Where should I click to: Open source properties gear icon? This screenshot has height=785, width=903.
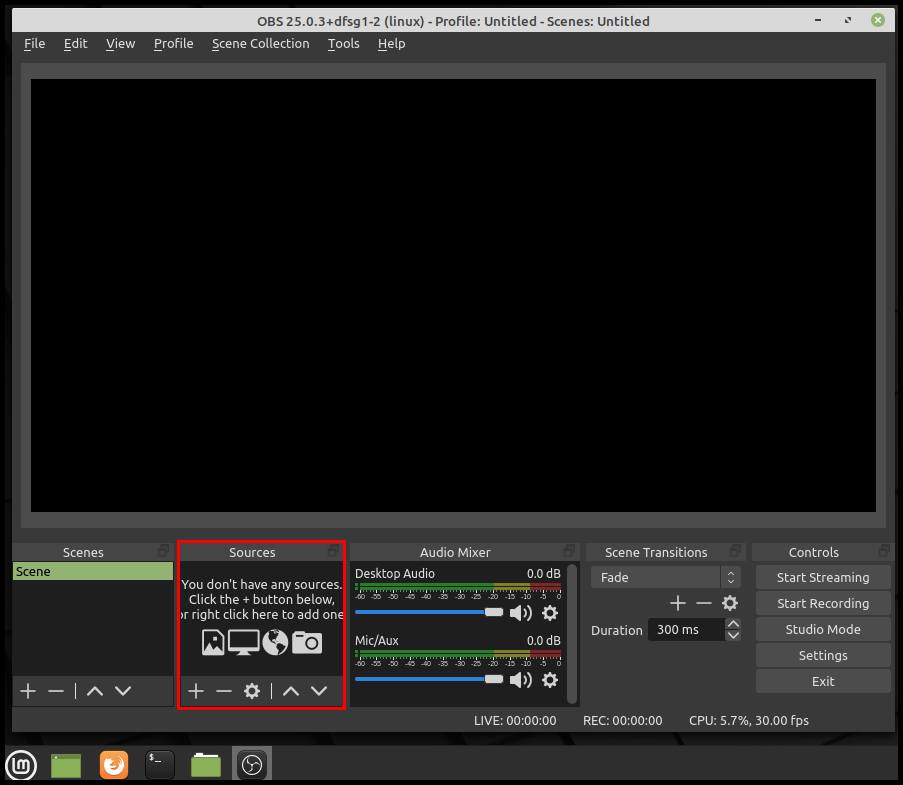click(252, 691)
